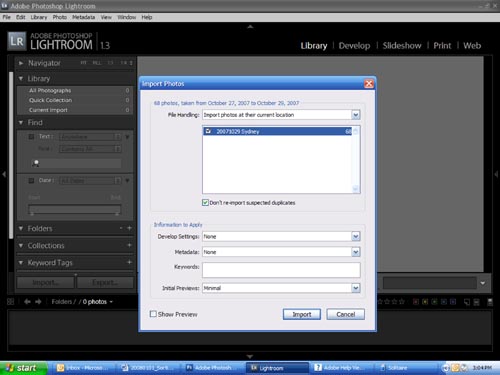Image resolution: width=500 pixels, height=375 pixels.
Task: Click into the Keywords input field
Action: point(281,270)
